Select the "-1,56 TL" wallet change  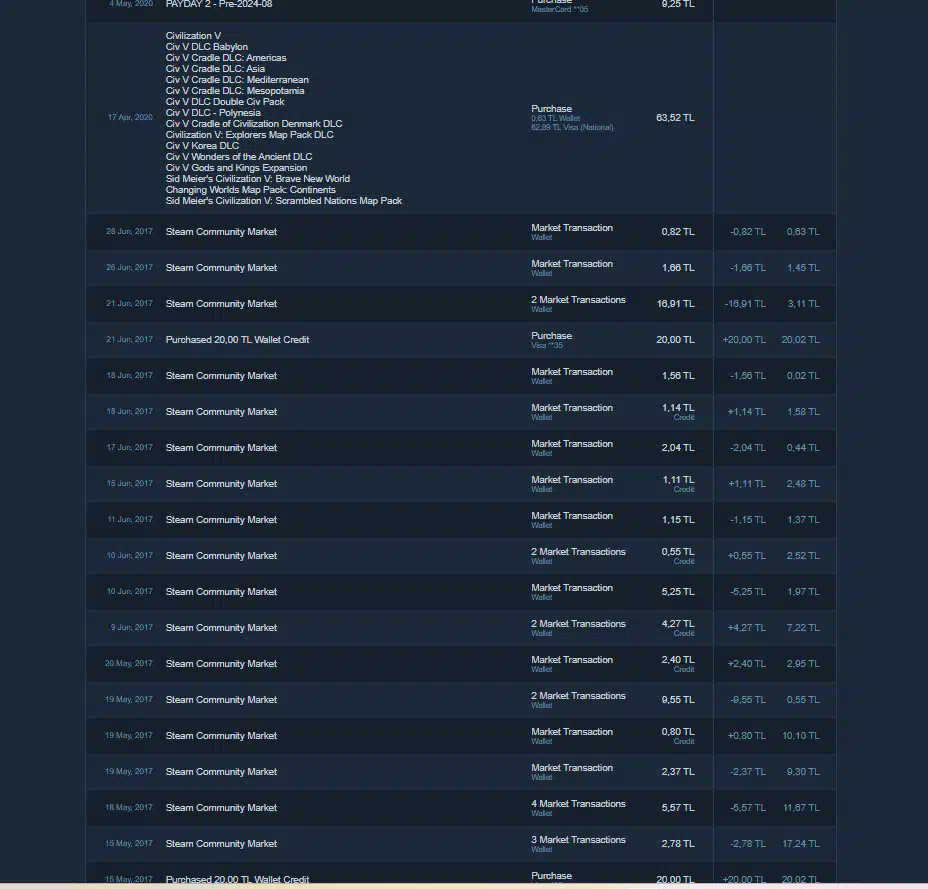point(747,376)
